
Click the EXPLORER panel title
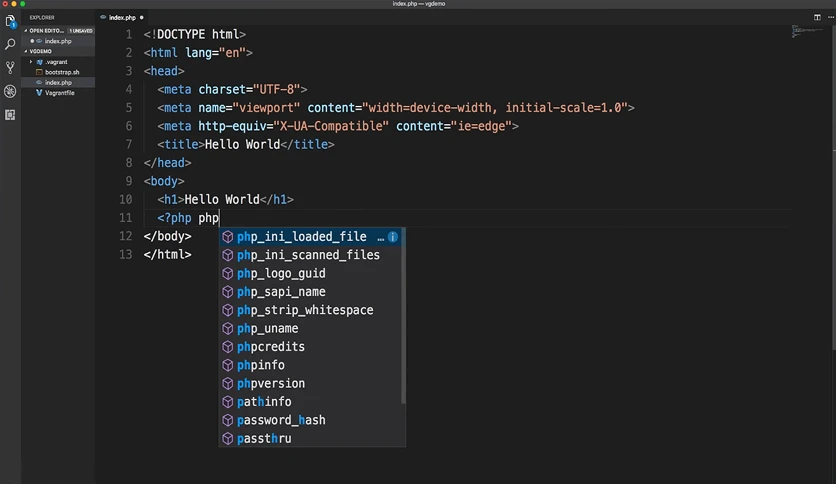click(42, 18)
